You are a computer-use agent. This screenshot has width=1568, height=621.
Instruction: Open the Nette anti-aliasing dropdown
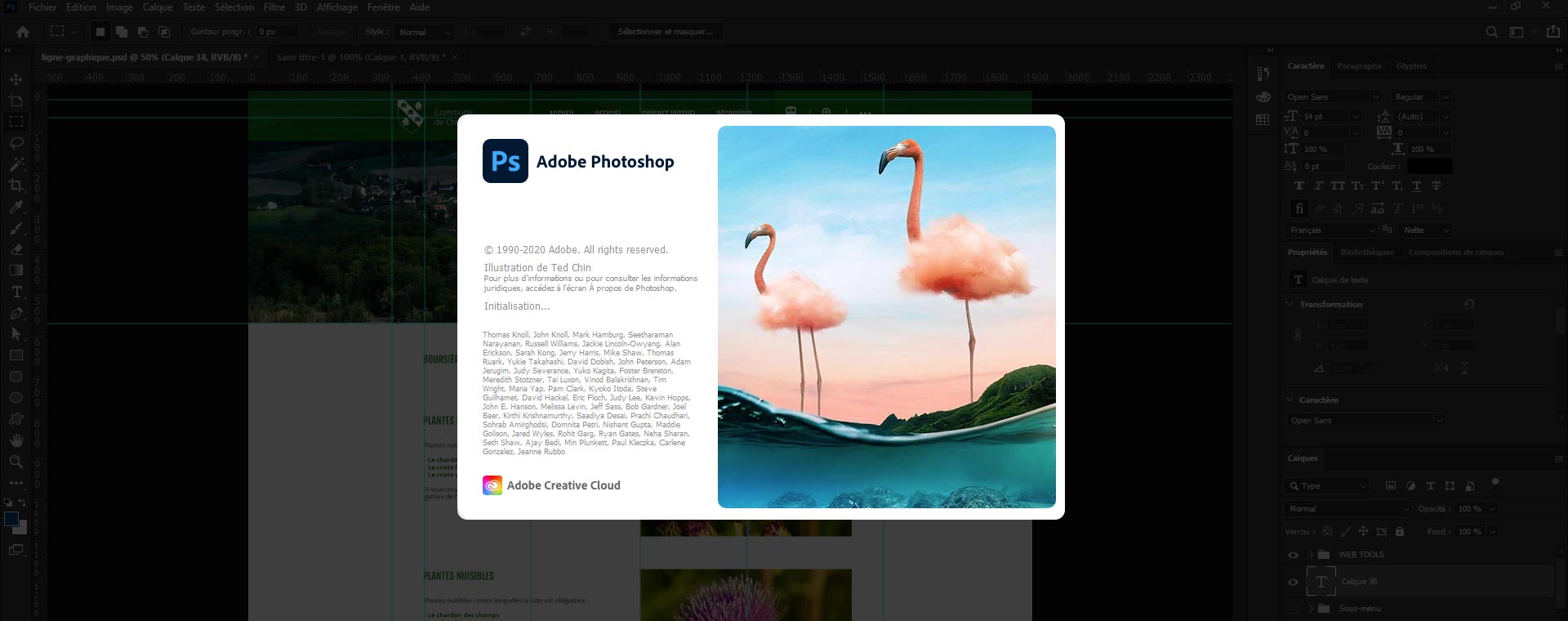(x=1426, y=230)
